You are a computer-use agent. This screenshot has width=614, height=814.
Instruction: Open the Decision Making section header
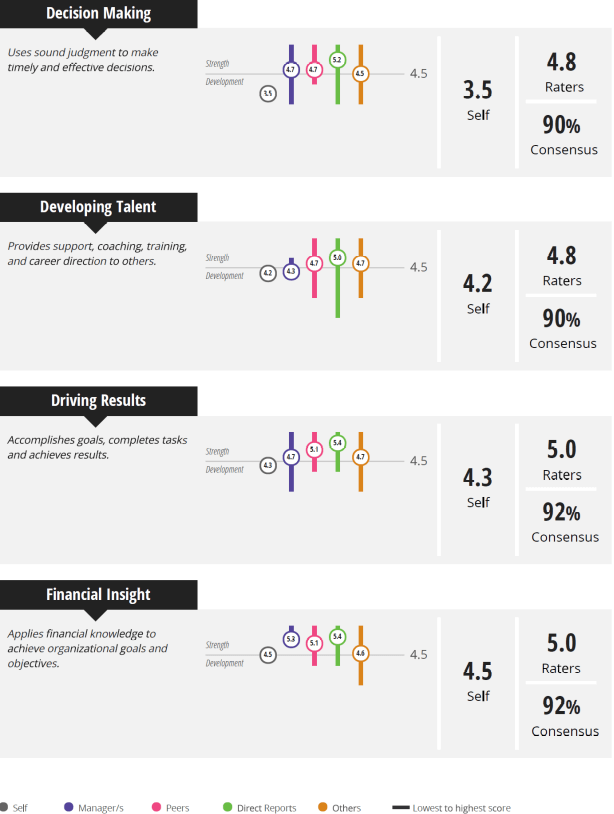click(98, 14)
